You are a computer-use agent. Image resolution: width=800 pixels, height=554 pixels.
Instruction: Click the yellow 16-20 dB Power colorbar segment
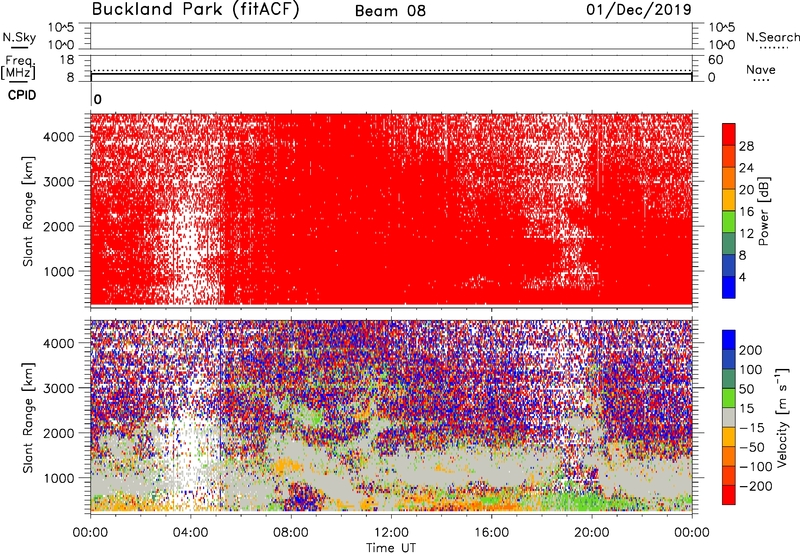tap(729, 200)
